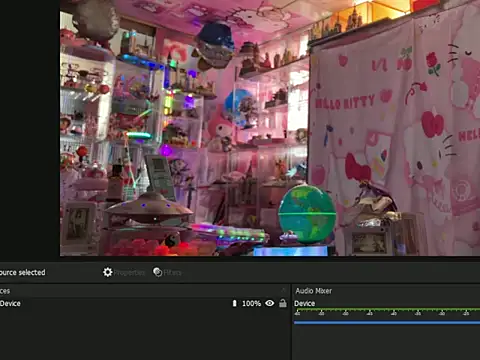This screenshot has width=480, height=360.
Task: Click the Device audio level meter
Action: pyautogui.click(x=387, y=311)
